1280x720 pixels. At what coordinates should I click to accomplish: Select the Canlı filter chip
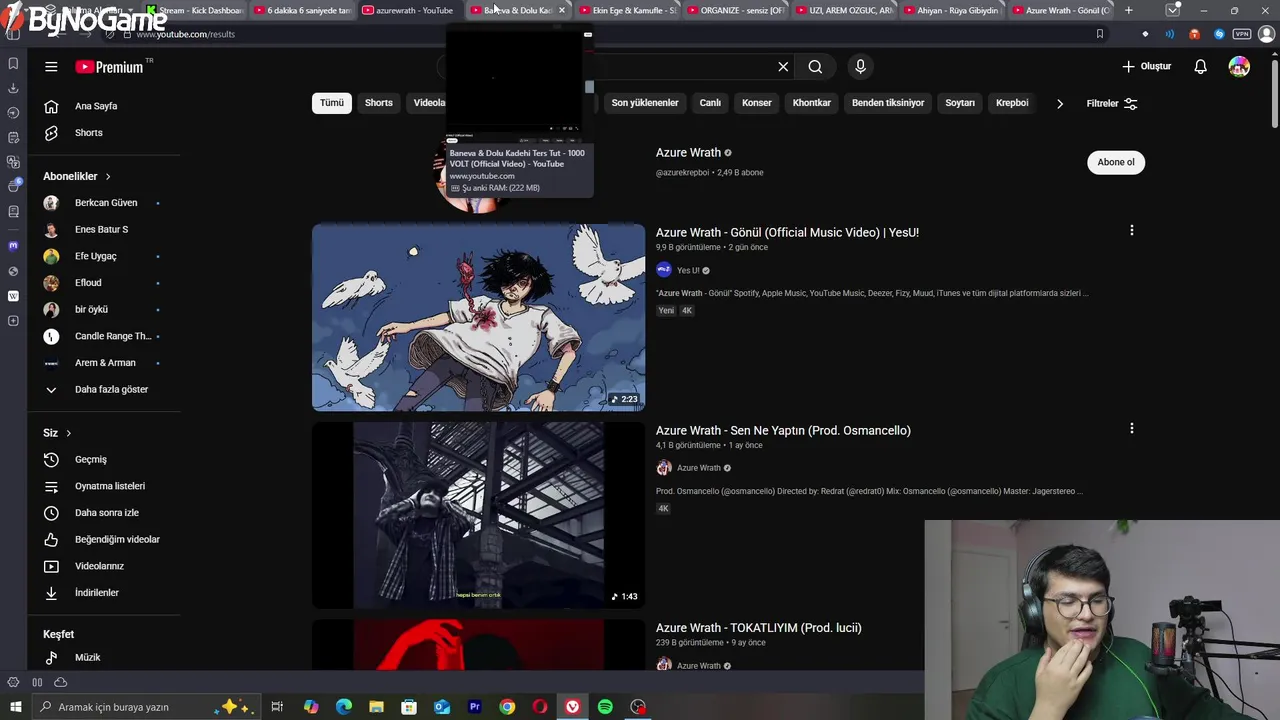click(x=710, y=103)
